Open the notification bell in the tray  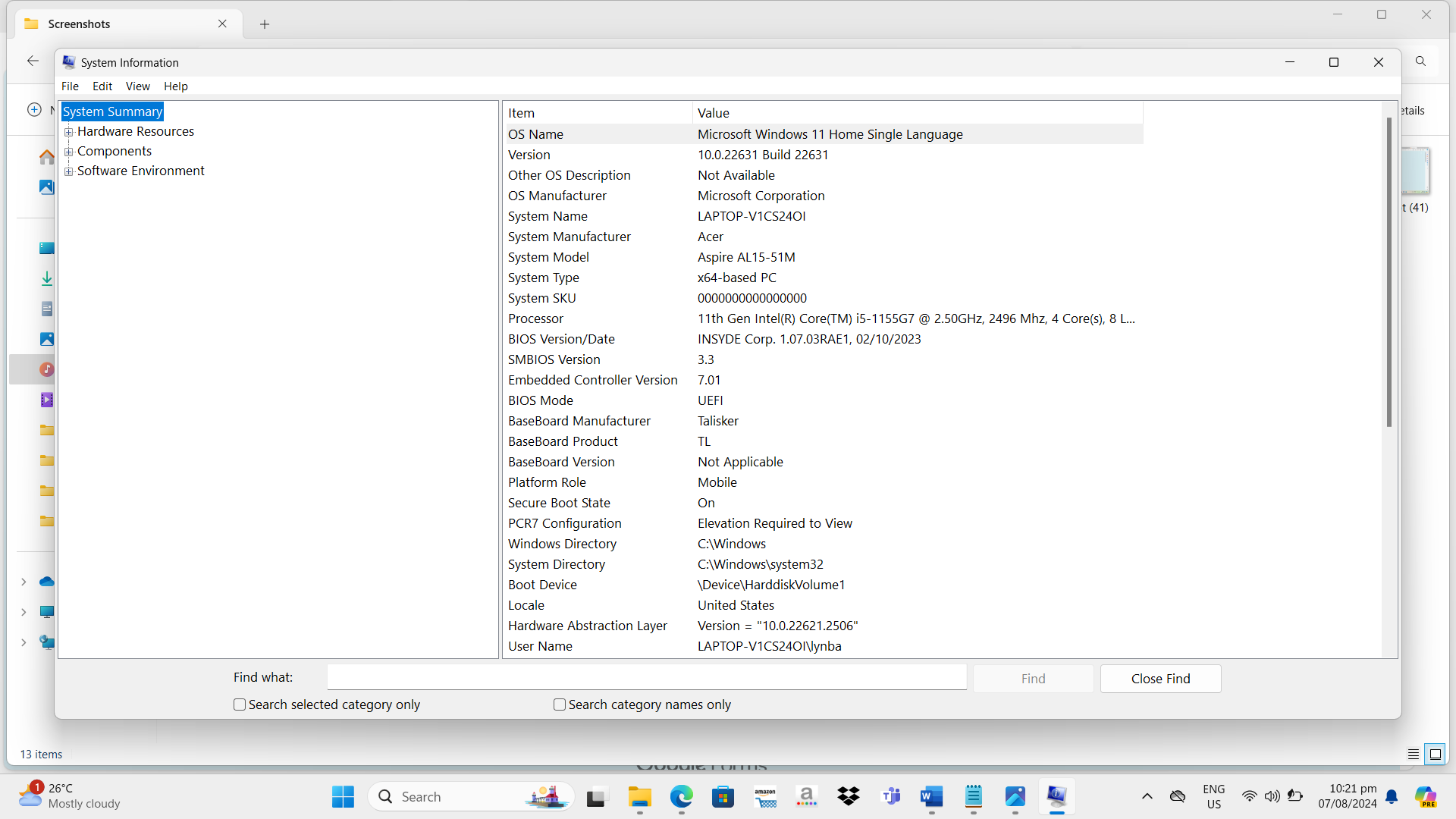click(x=1392, y=796)
